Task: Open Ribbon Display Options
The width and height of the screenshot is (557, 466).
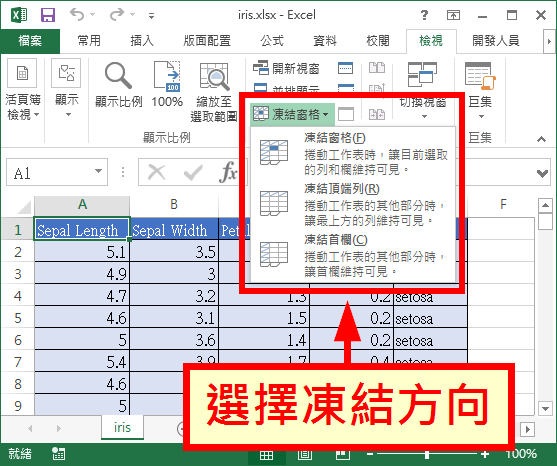Action: tap(453, 15)
